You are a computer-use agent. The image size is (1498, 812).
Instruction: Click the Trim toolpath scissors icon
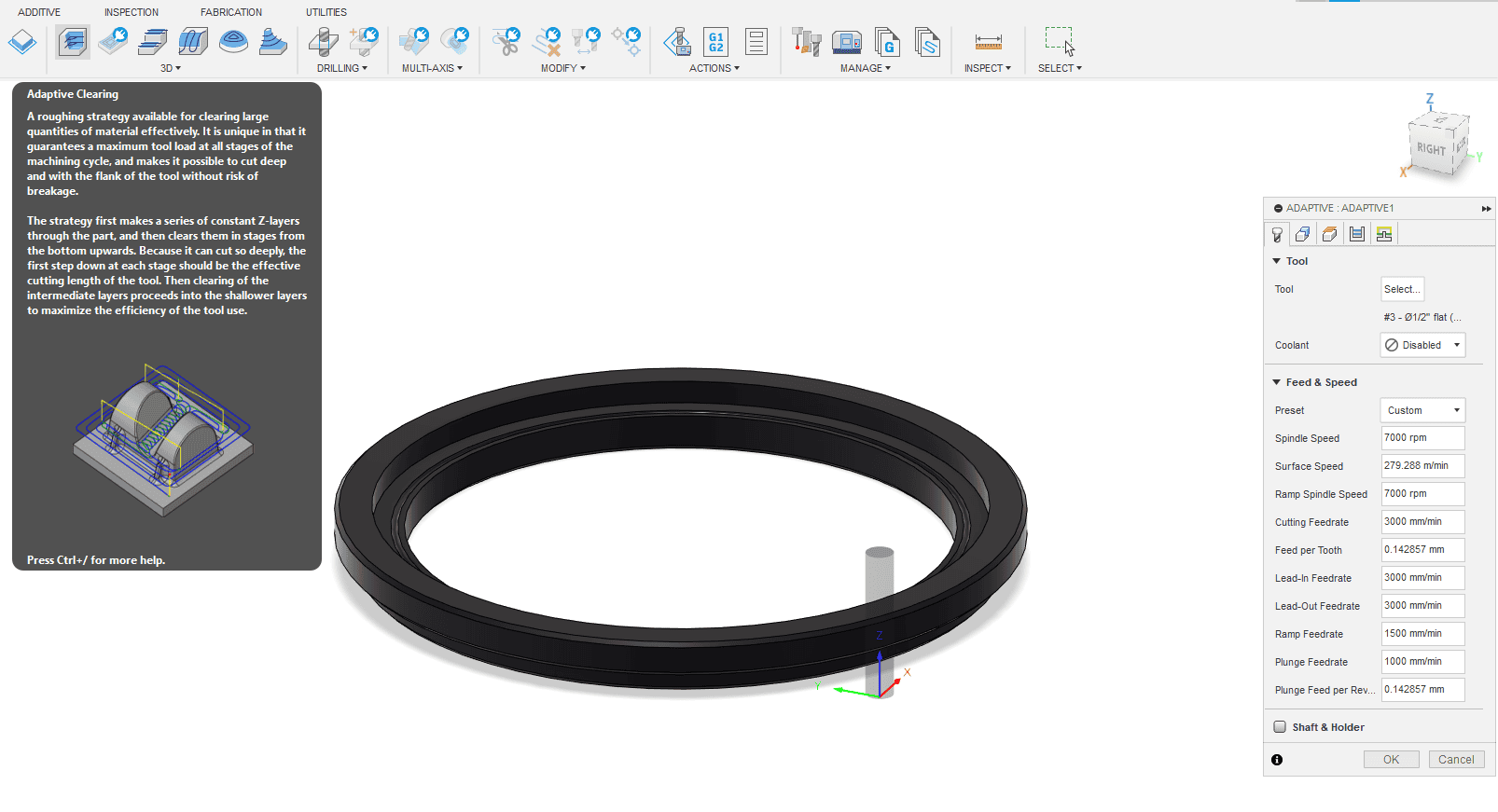click(x=506, y=42)
